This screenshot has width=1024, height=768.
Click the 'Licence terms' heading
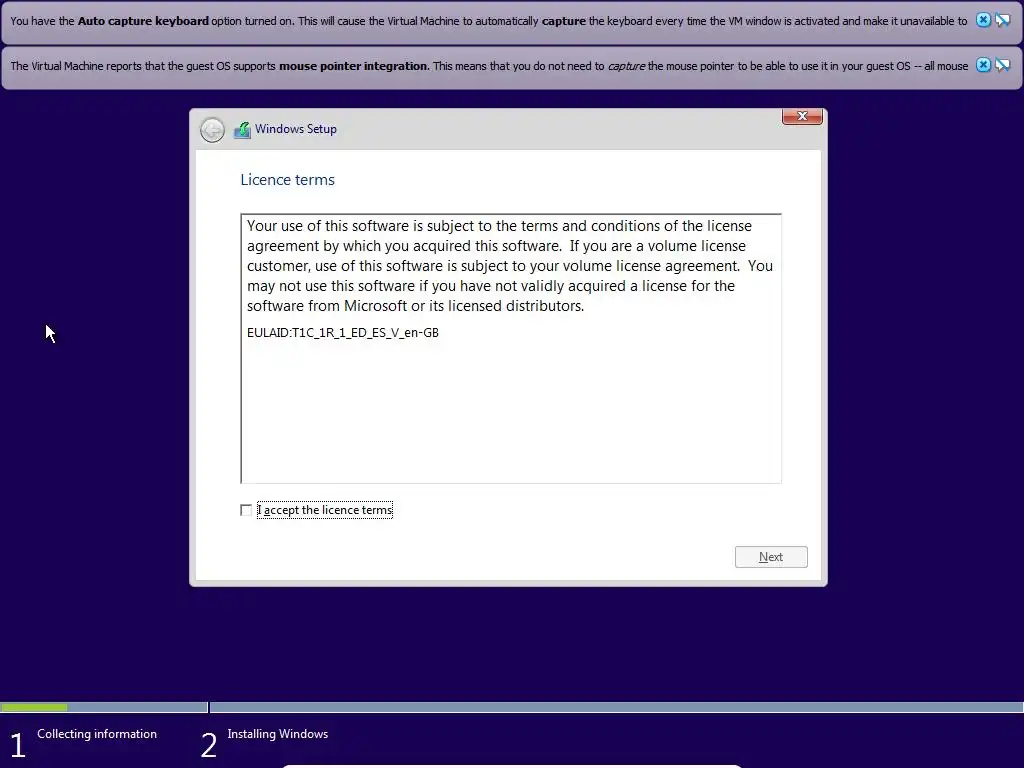287,180
